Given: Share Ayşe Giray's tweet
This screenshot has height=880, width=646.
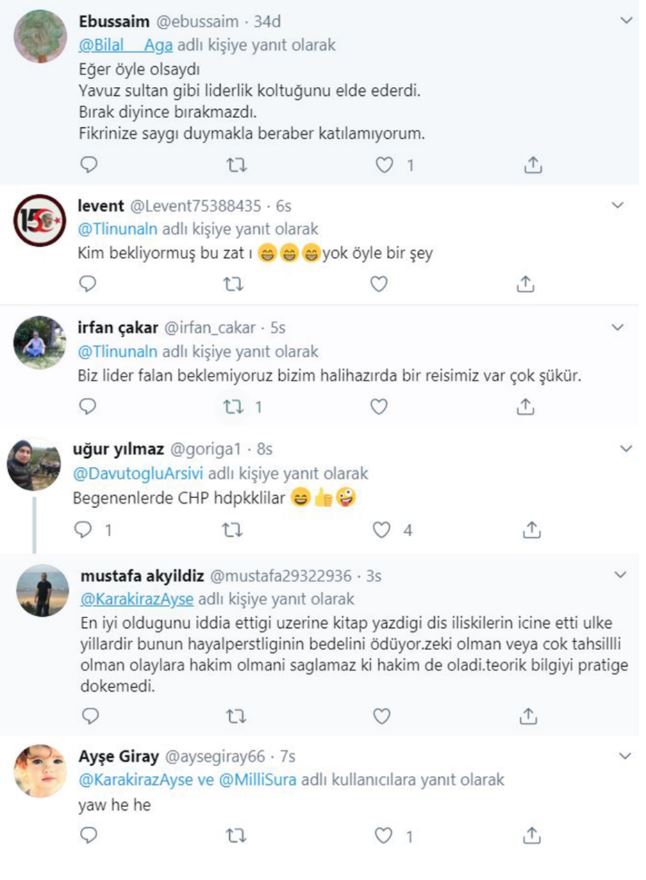Looking at the screenshot, I should (x=533, y=836).
